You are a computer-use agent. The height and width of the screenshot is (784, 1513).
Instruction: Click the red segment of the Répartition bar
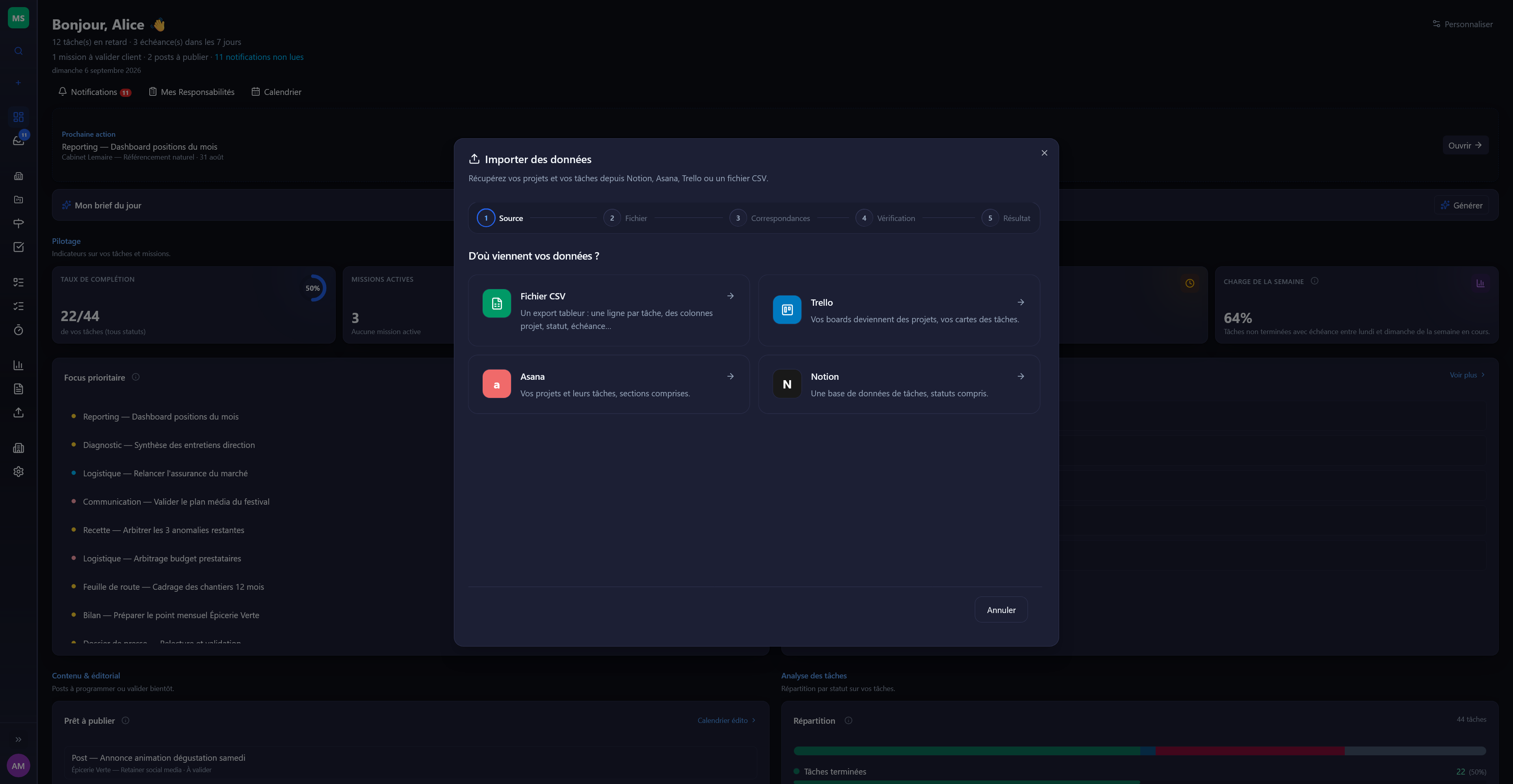coord(1250,751)
